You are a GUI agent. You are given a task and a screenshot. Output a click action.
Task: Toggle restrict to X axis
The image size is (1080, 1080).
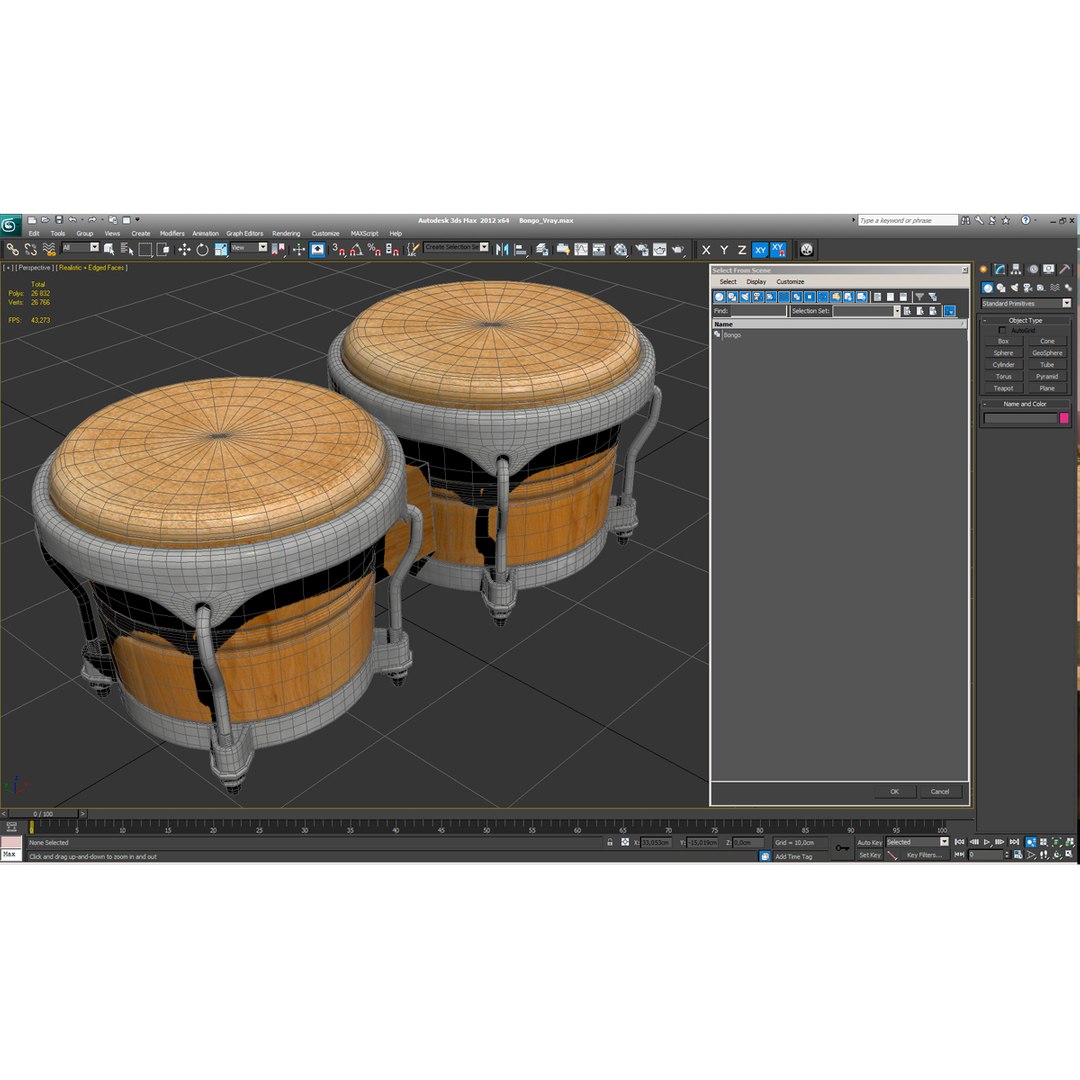click(x=706, y=250)
